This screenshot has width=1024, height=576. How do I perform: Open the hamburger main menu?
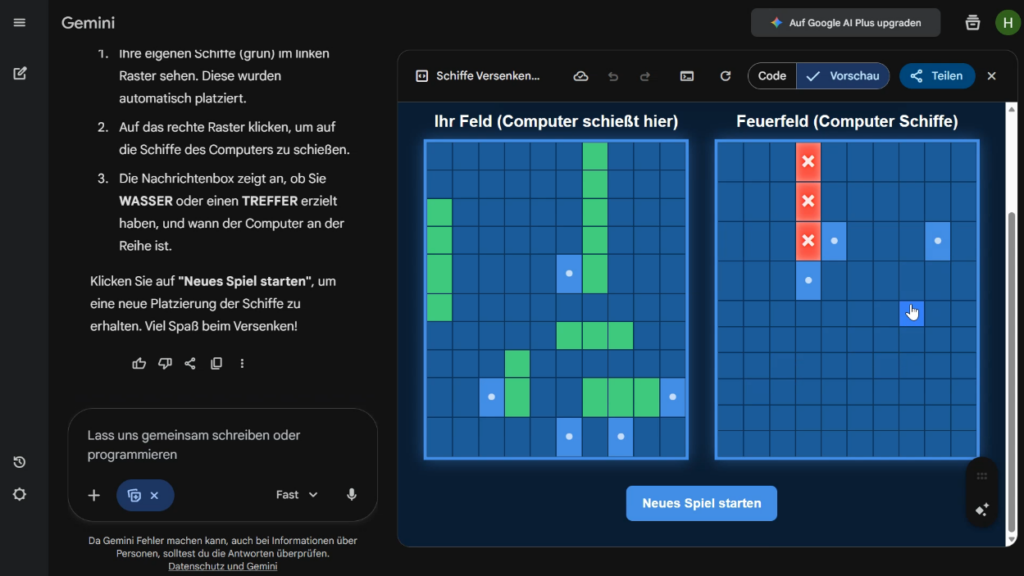[19, 22]
